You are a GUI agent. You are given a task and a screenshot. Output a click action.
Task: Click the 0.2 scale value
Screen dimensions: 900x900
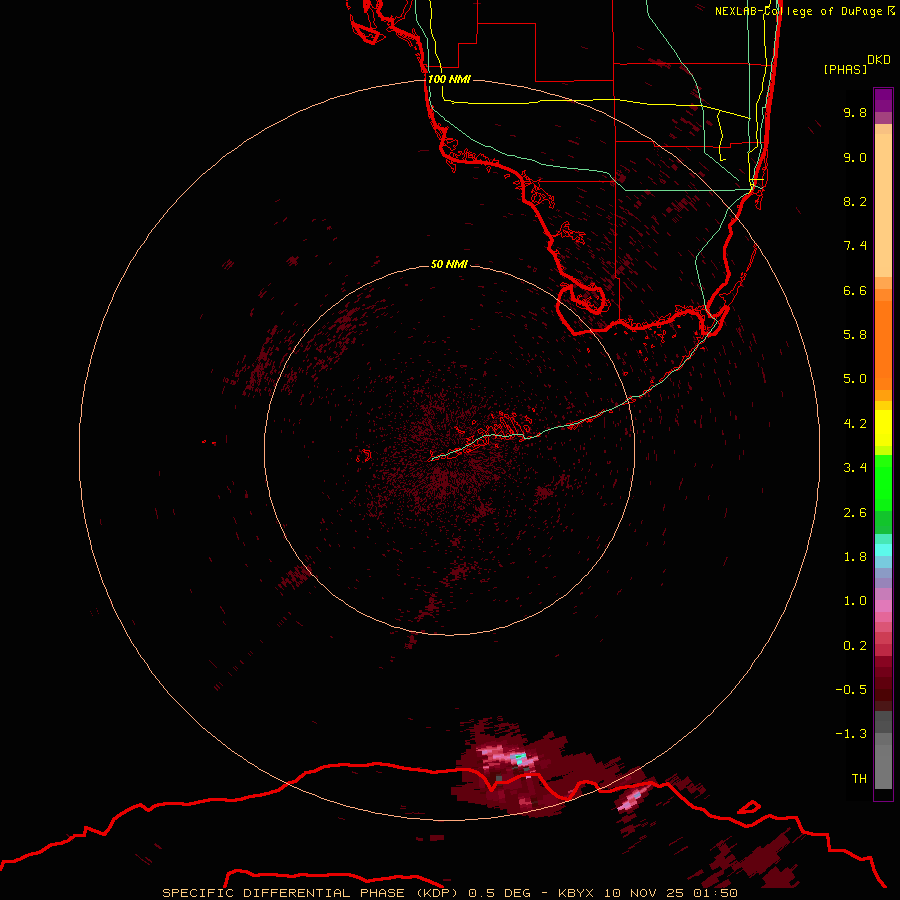(x=855, y=646)
